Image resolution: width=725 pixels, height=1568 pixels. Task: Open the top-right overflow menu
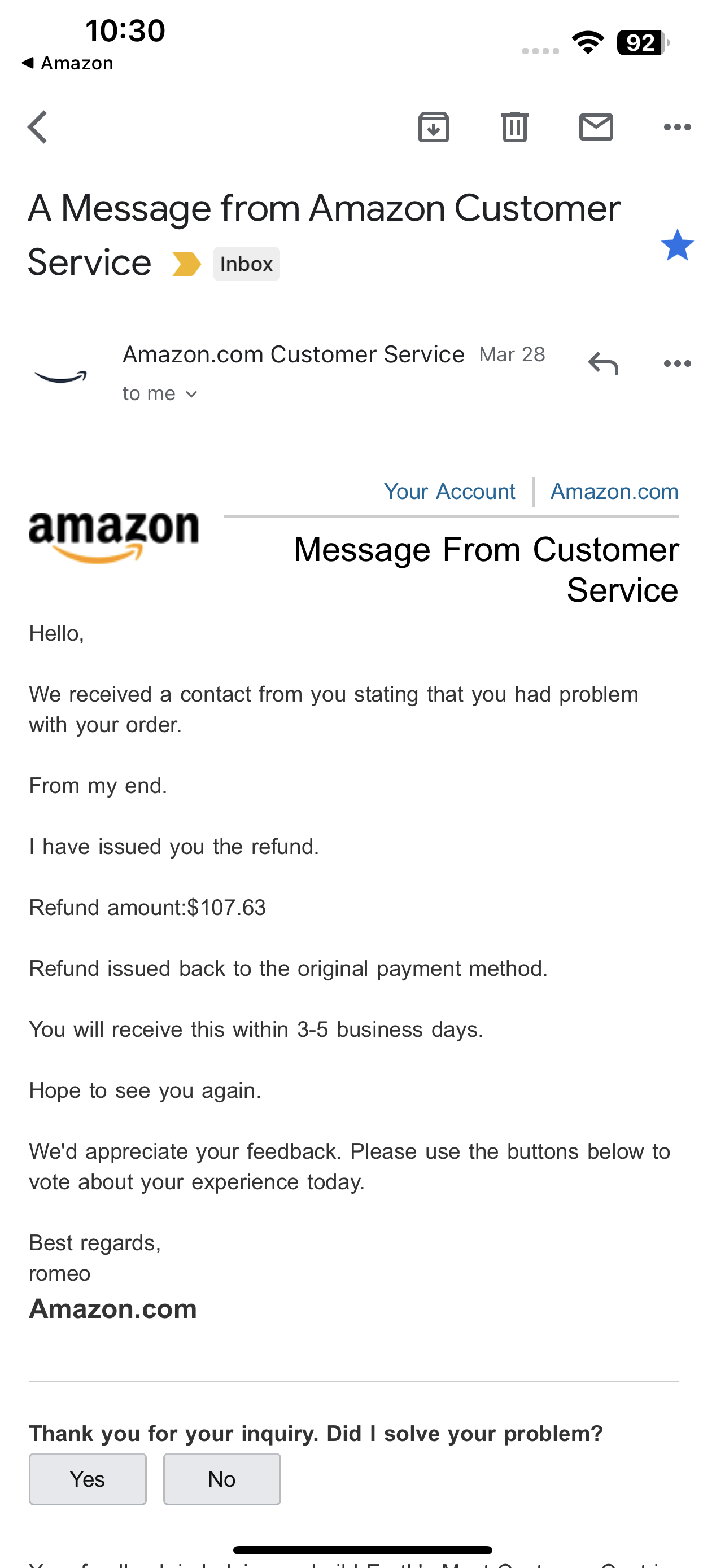[677, 126]
